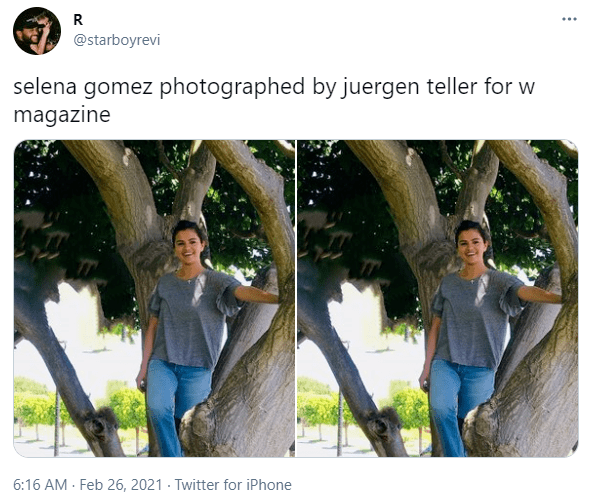Open the right photo in the tweet
Screen dimensions: 590x499
pos(437,298)
